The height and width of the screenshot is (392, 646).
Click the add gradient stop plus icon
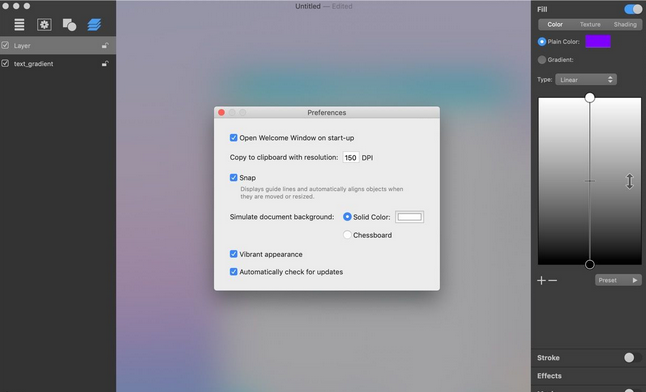(x=541, y=280)
